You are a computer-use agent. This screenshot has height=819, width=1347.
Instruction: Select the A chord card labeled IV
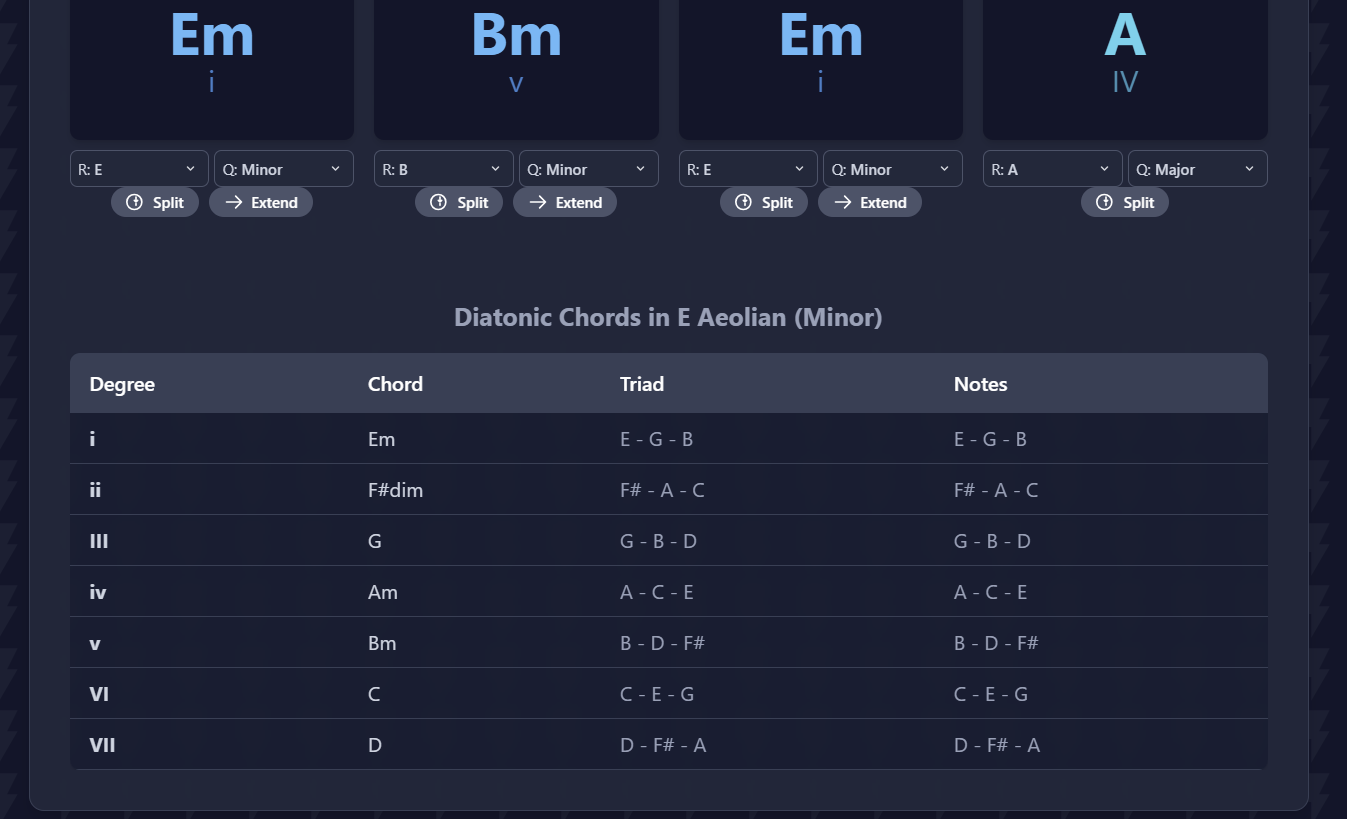point(1125,66)
